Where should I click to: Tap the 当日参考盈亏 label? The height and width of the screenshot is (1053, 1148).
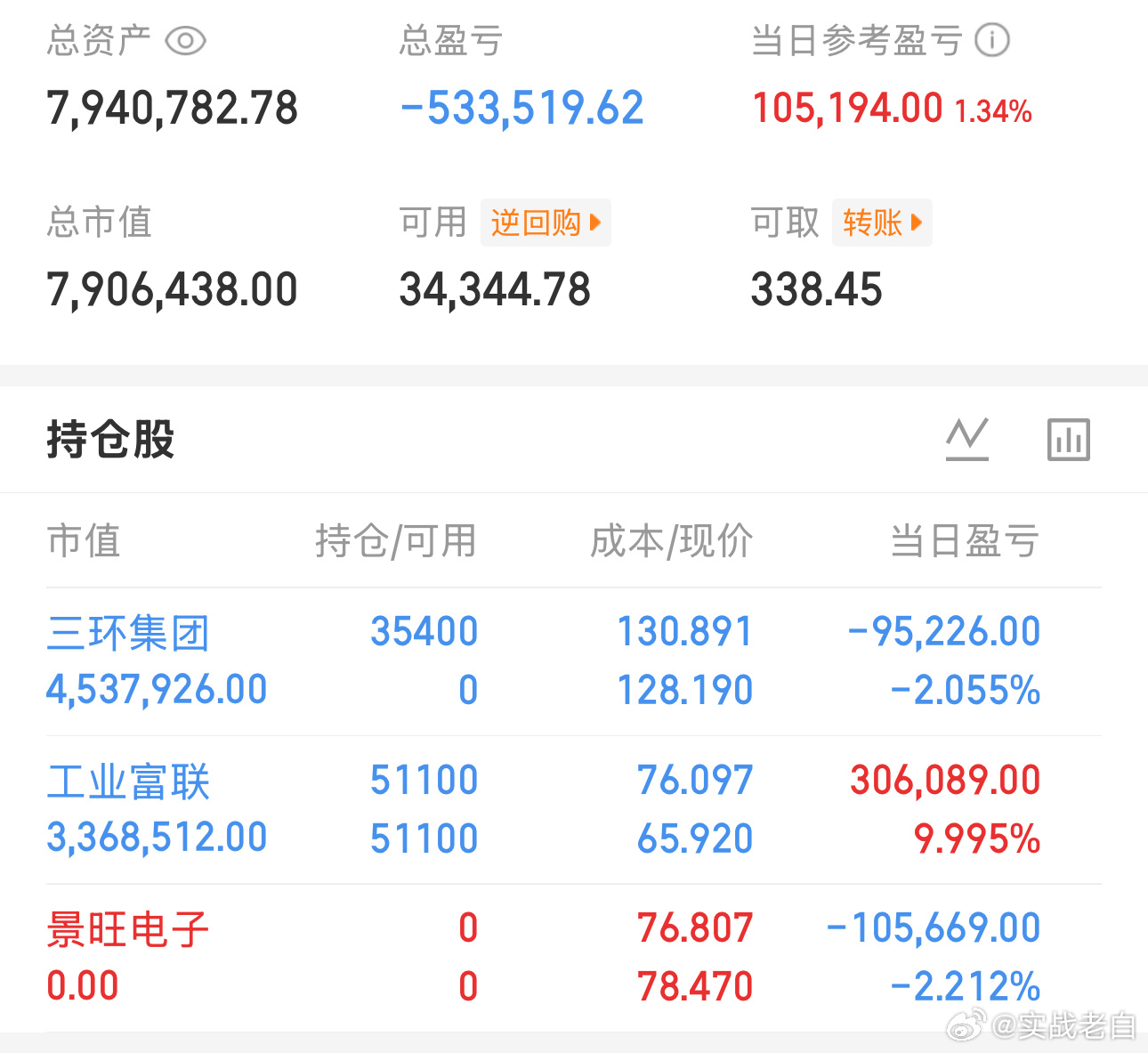click(857, 41)
